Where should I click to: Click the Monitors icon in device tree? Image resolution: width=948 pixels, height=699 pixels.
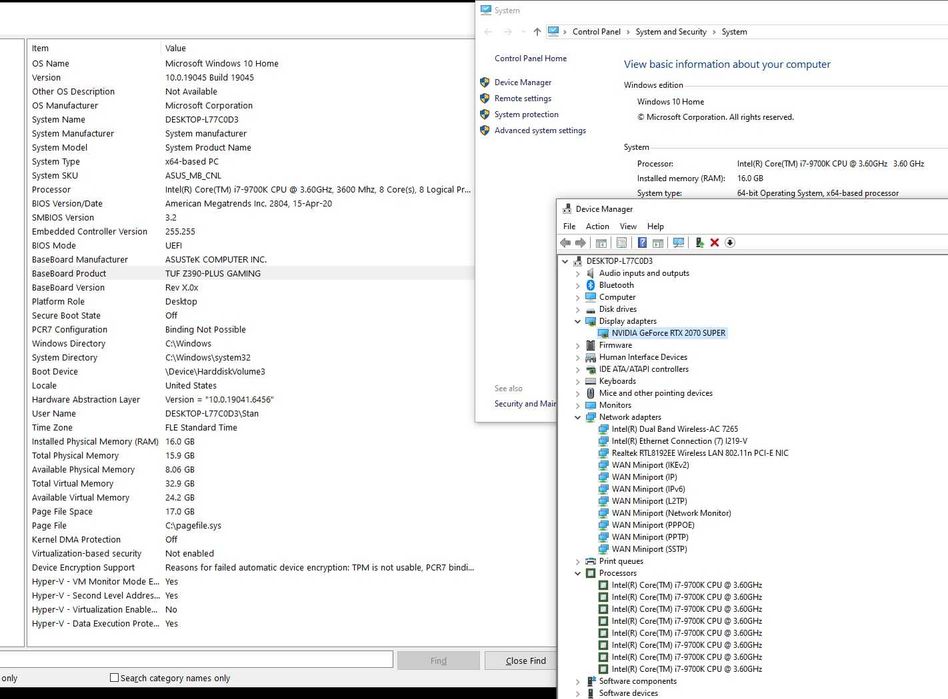591,405
